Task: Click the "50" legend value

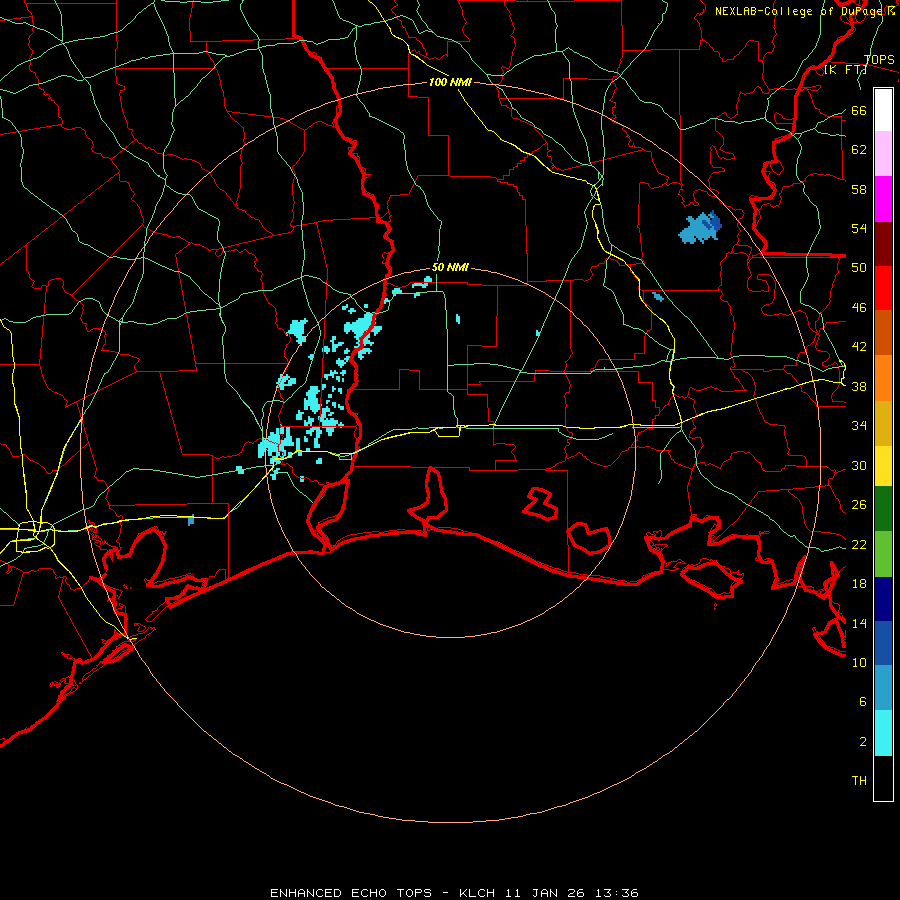Action: tap(859, 267)
